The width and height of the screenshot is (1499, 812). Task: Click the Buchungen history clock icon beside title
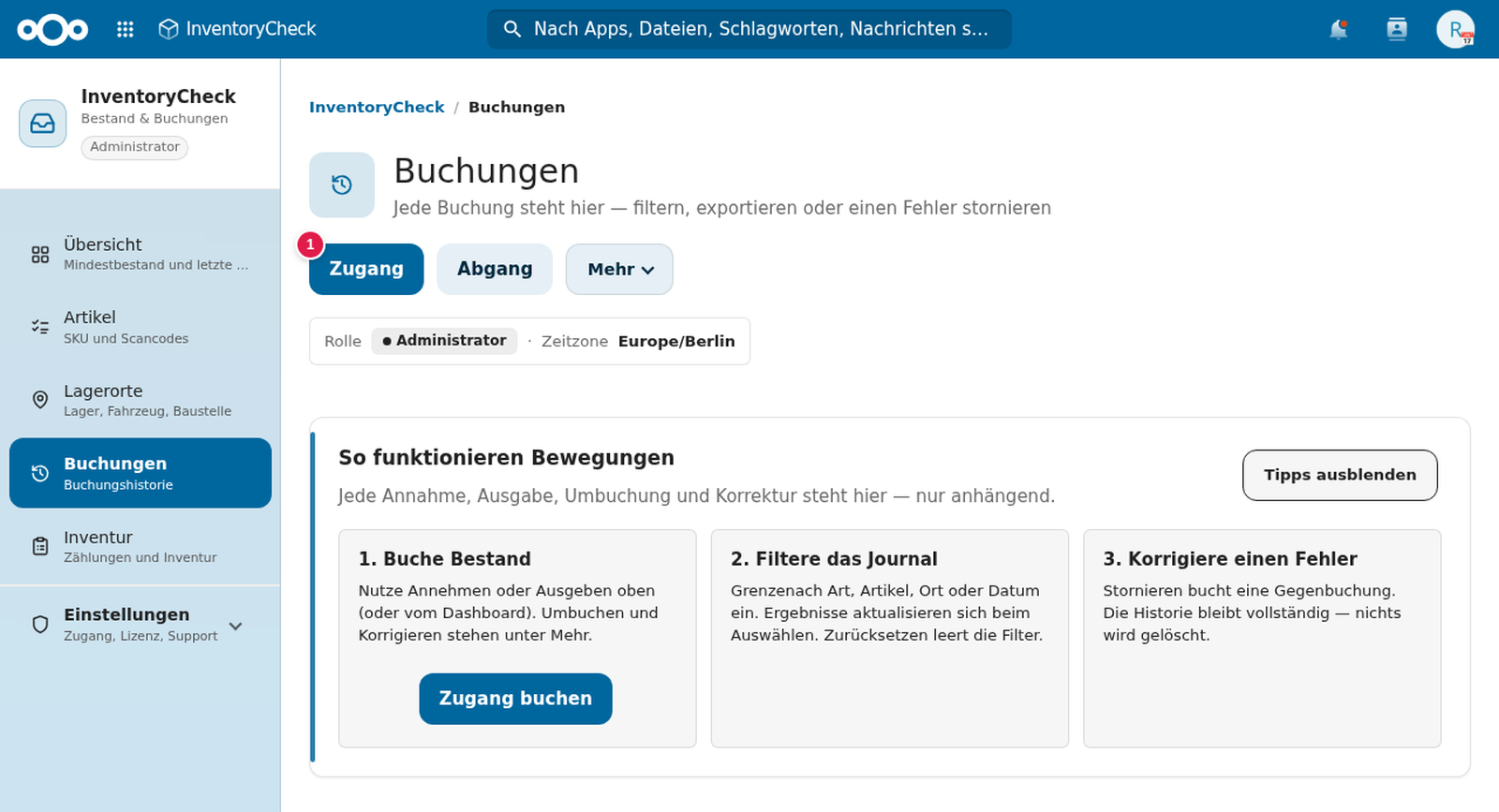click(342, 185)
